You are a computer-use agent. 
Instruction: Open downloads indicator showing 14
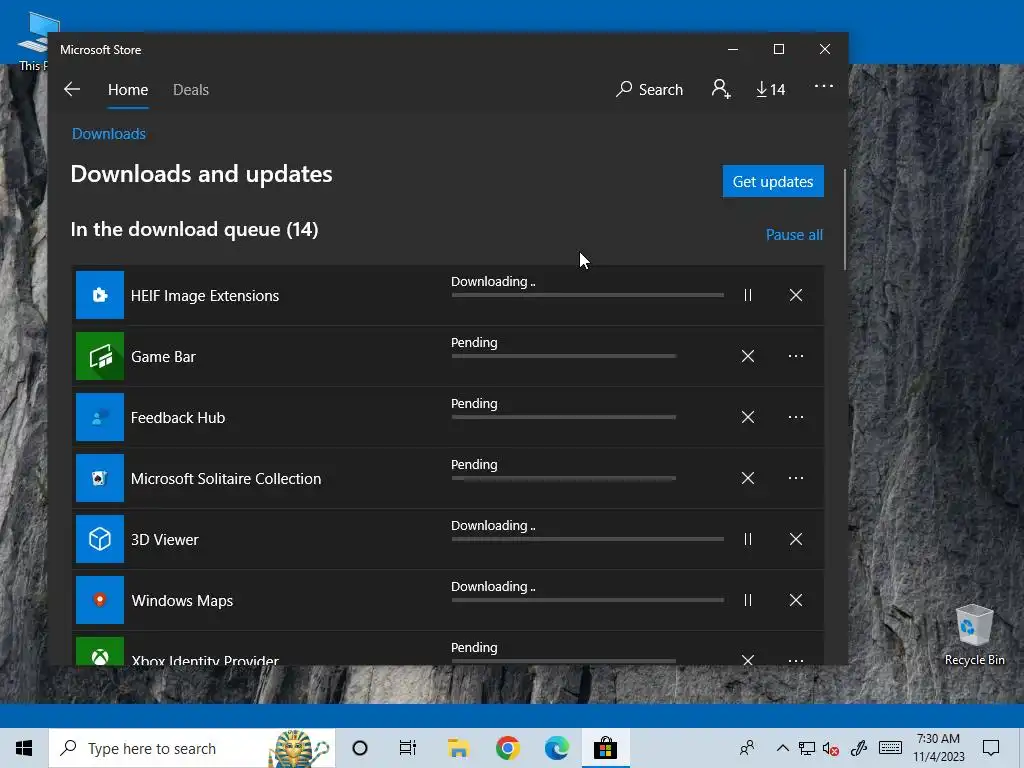[x=771, y=89]
